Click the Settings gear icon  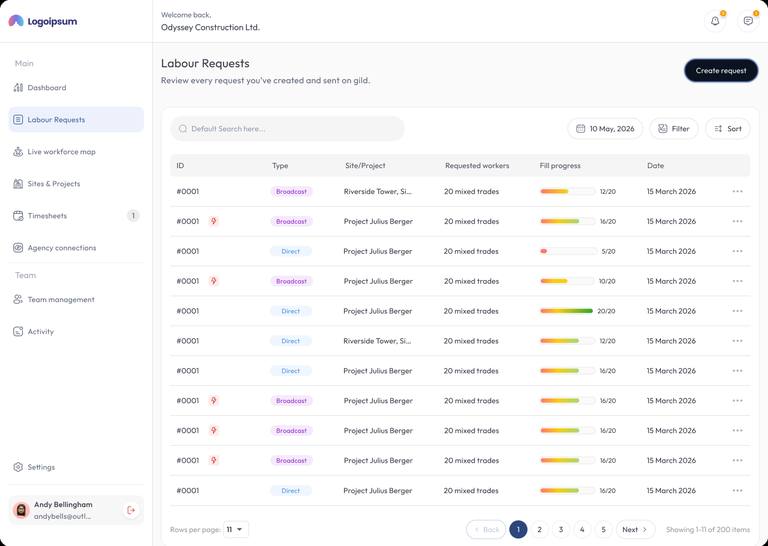(18, 467)
